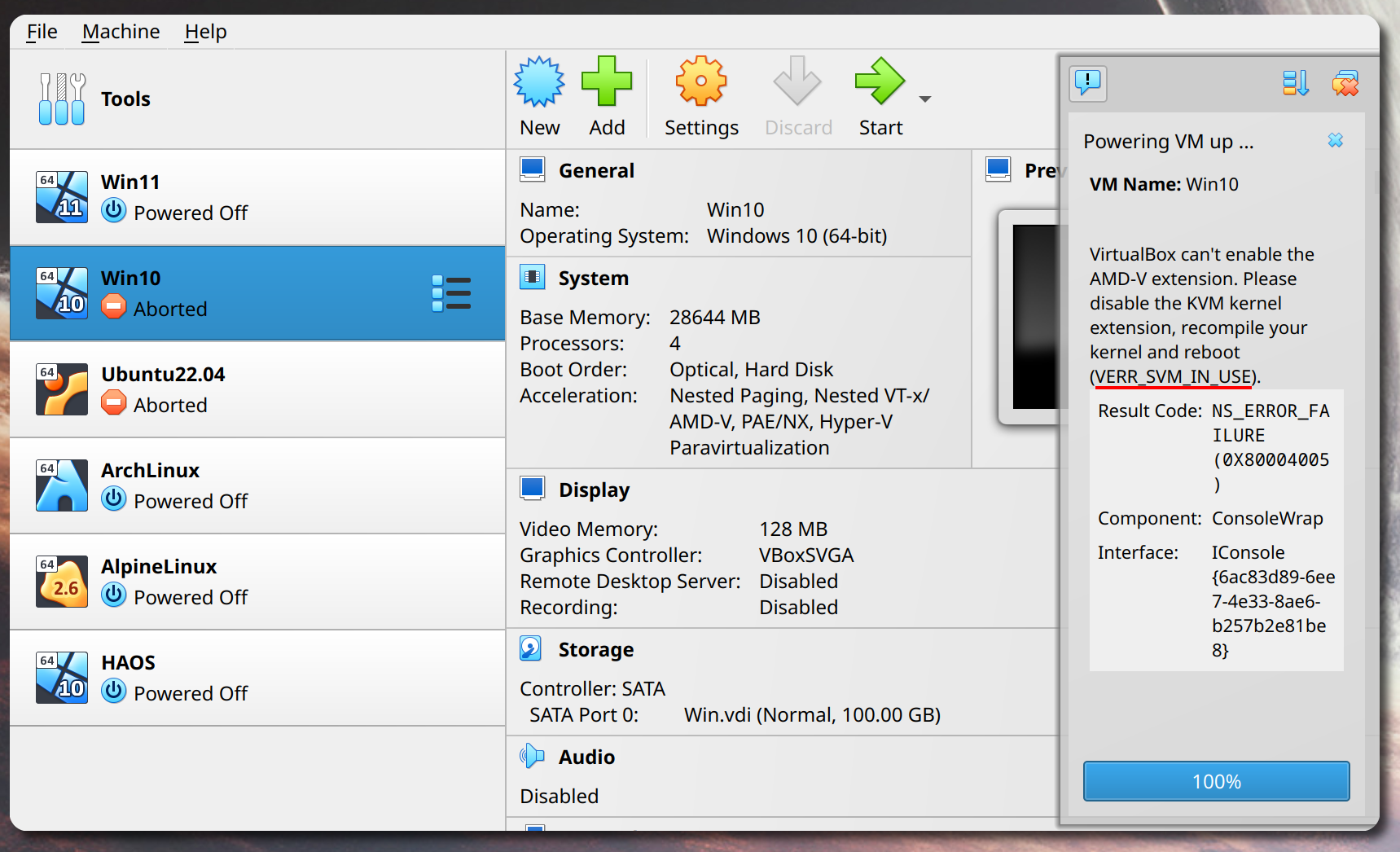1400x852 pixels.
Task: Open the Win10 machine tools menu icon
Action: pyautogui.click(x=451, y=293)
